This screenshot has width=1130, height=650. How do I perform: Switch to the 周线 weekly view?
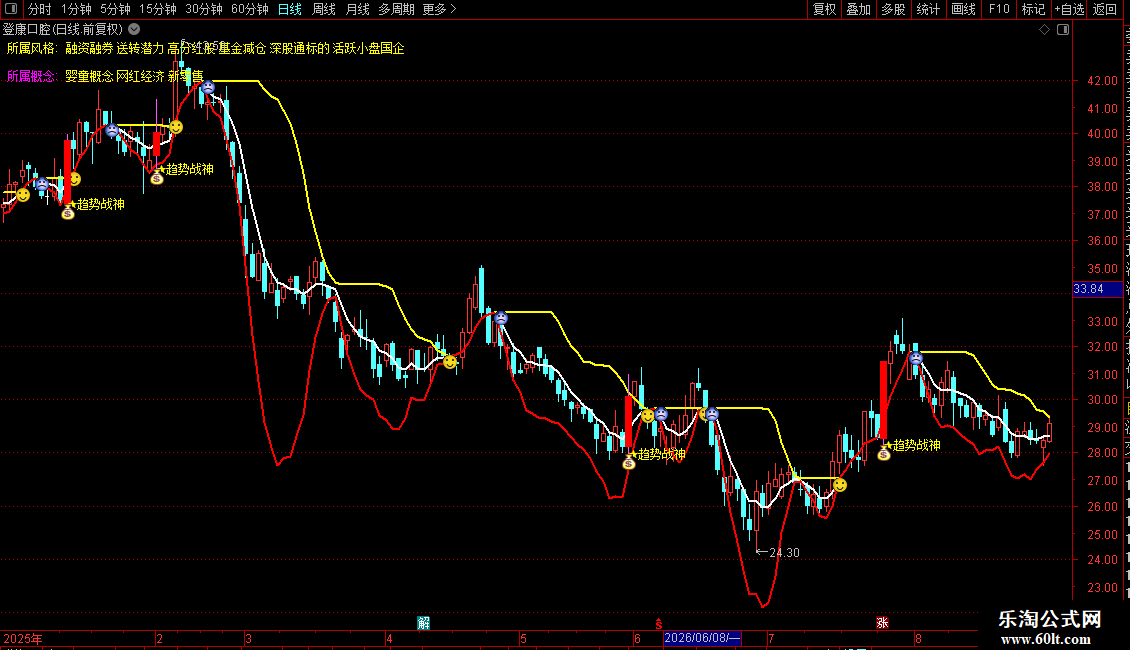[x=324, y=9]
